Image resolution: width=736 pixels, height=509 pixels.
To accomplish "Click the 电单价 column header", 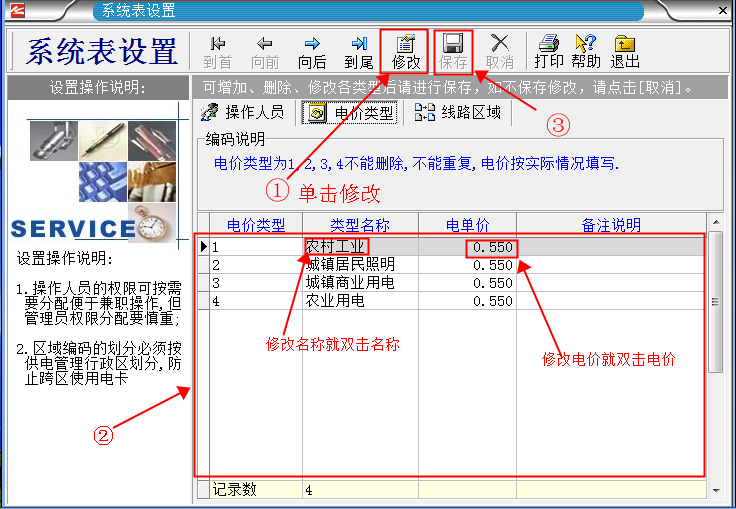I will point(468,225).
